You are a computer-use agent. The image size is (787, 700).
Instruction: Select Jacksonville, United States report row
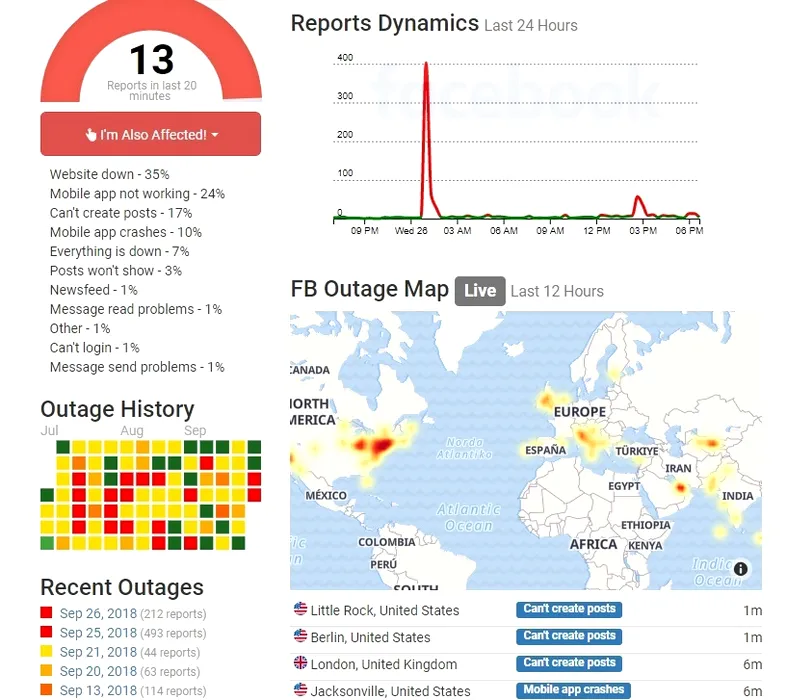click(526, 690)
